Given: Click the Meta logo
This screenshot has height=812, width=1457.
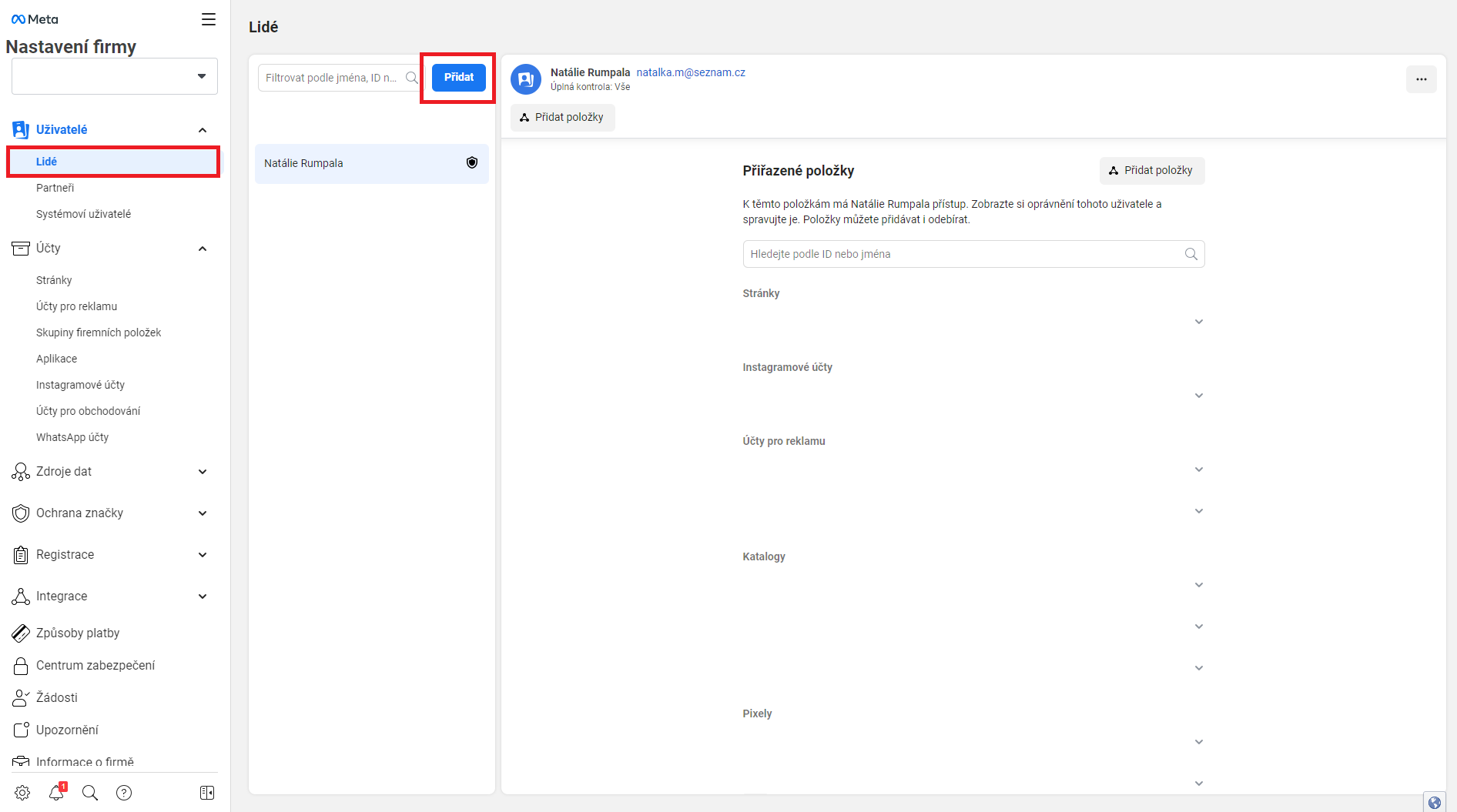Looking at the screenshot, I should click(x=35, y=19).
